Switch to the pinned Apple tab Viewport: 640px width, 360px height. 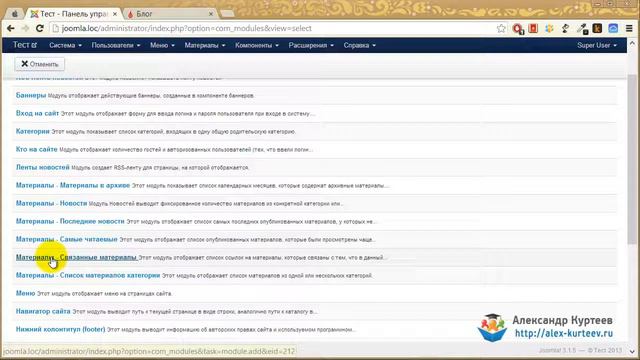click(x=15, y=14)
